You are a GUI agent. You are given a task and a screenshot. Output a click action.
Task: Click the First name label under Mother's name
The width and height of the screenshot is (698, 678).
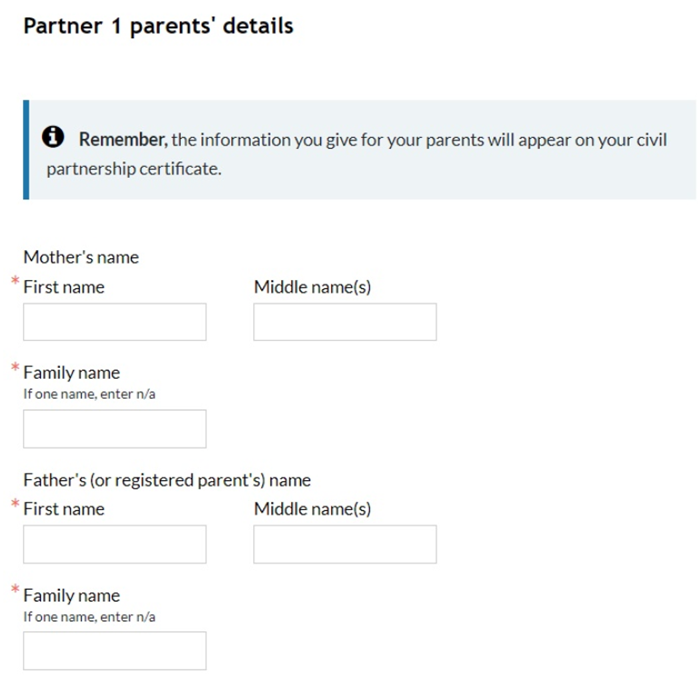pyautogui.click(x=64, y=287)
